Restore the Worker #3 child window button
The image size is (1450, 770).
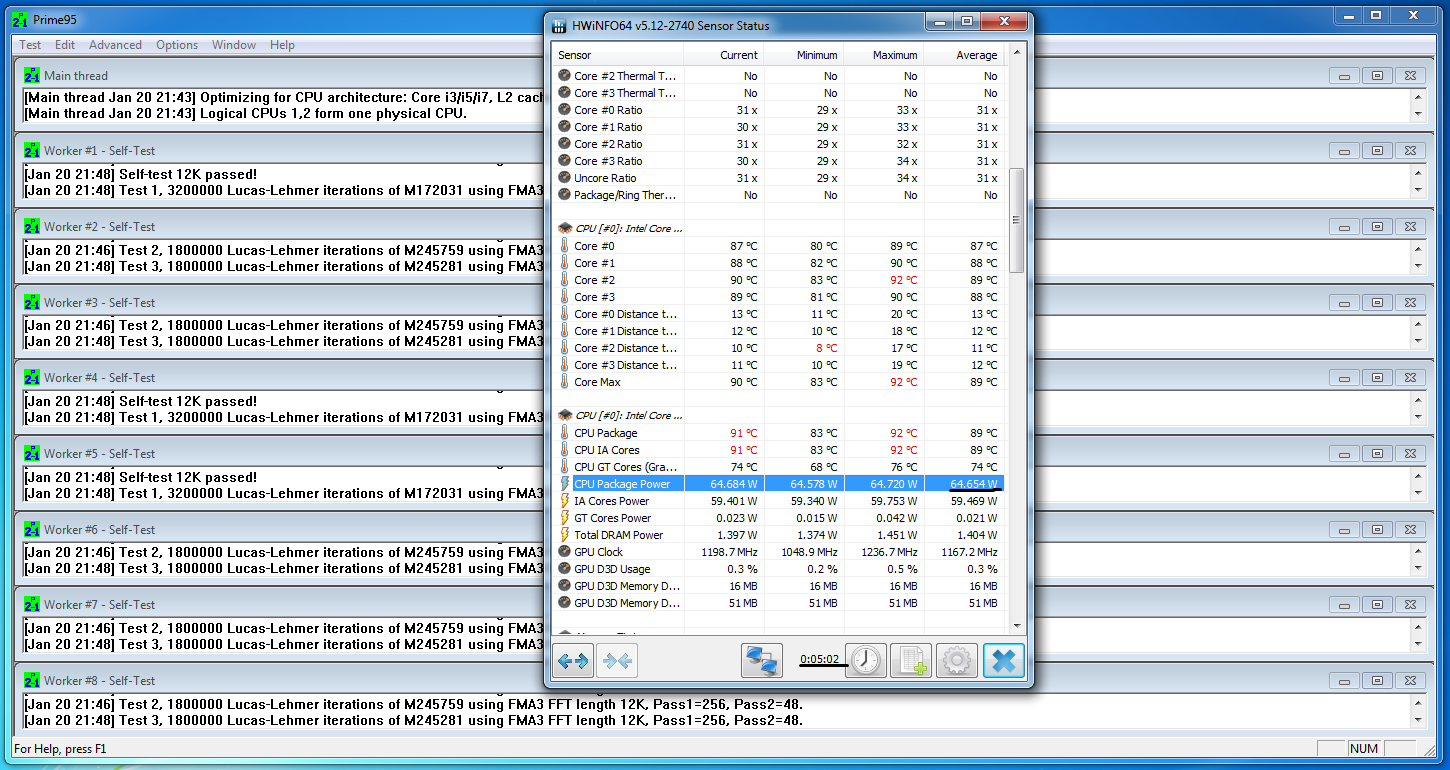[x=1377, y=302]
